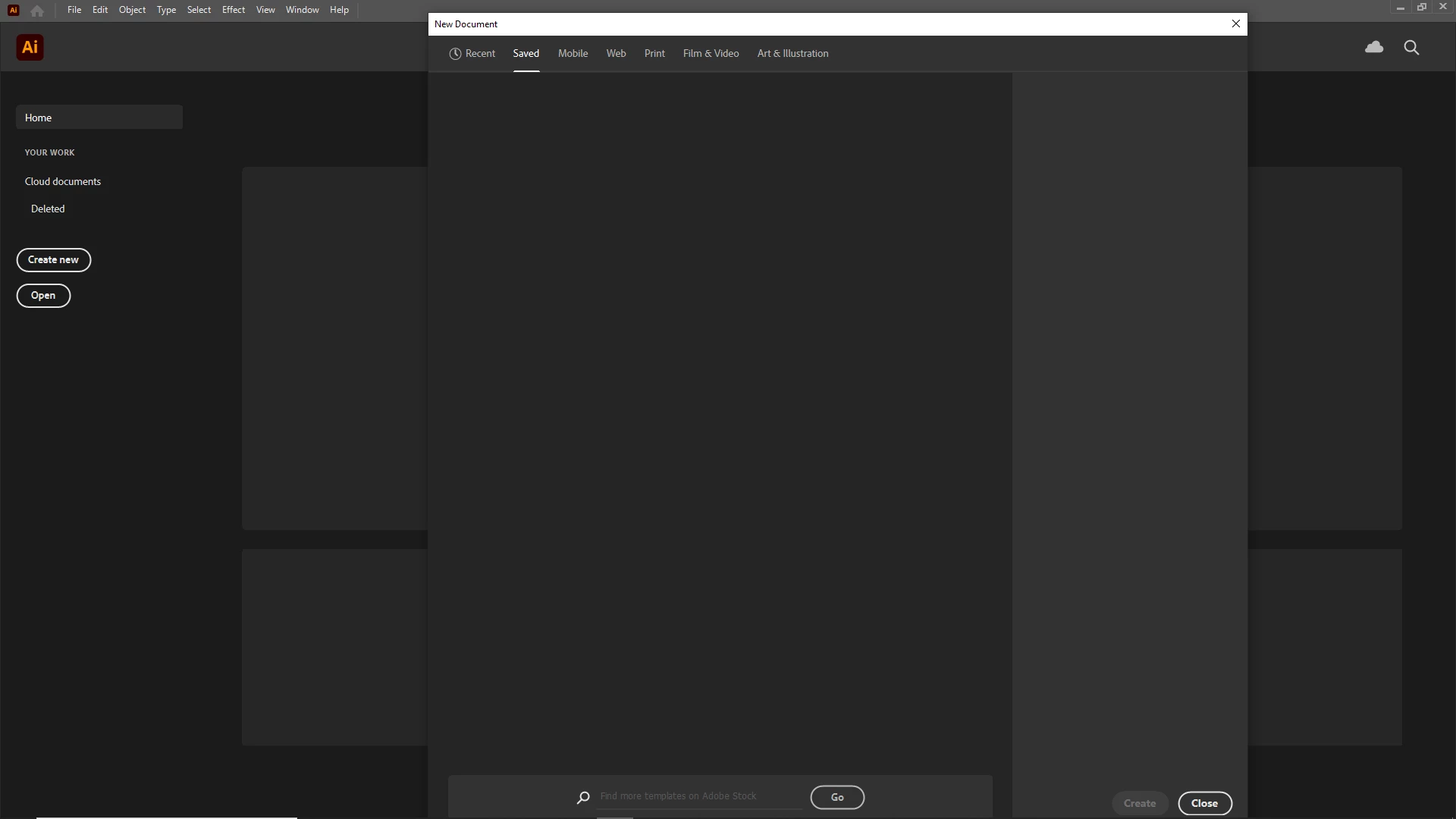Open the Print presets tab
Image resolution: width=1456 pixels, height=819 pixels.
(654, 54)
